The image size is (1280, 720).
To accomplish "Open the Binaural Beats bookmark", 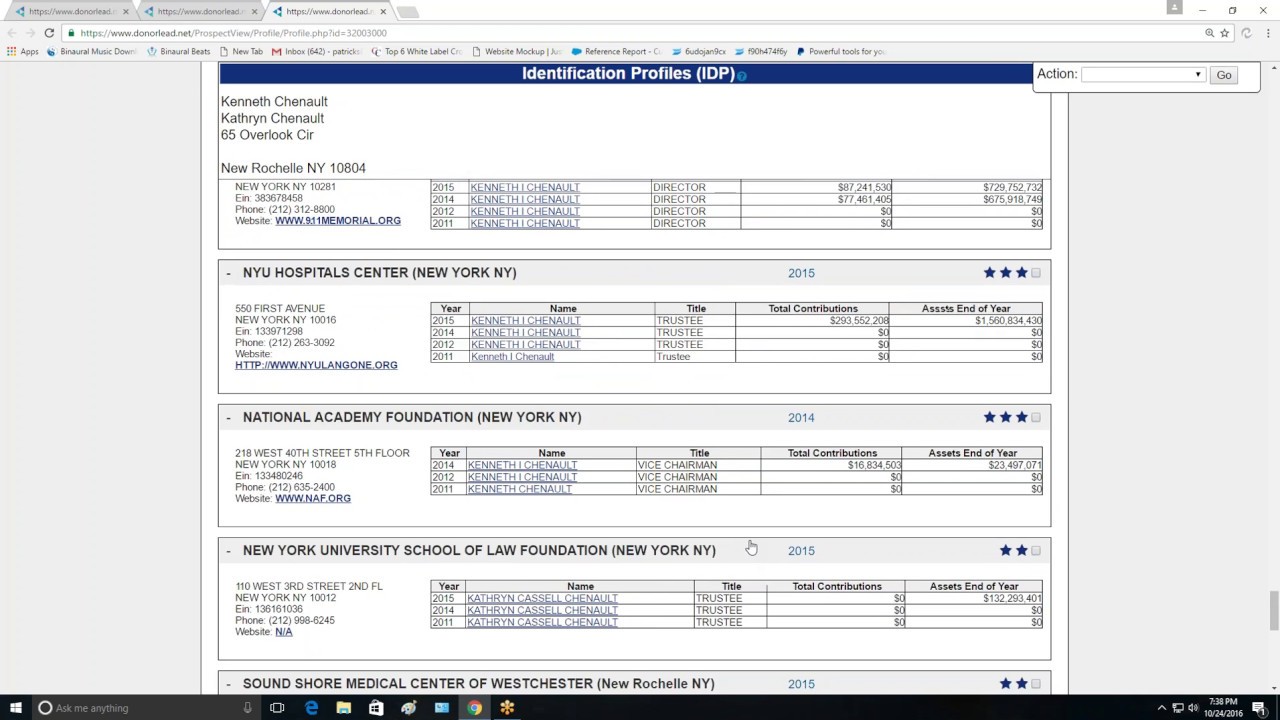I will 179,52.
